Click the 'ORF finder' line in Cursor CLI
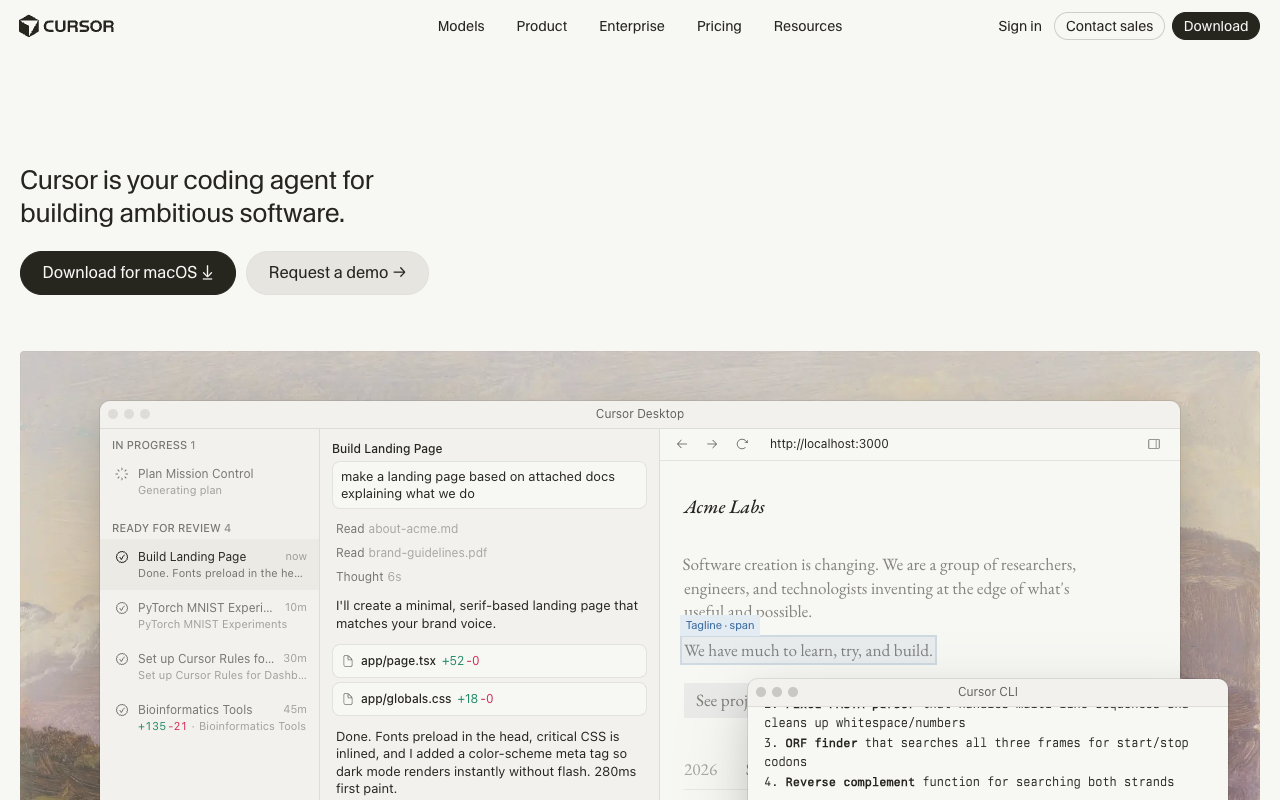The image size is (1280, 800). 976,752
